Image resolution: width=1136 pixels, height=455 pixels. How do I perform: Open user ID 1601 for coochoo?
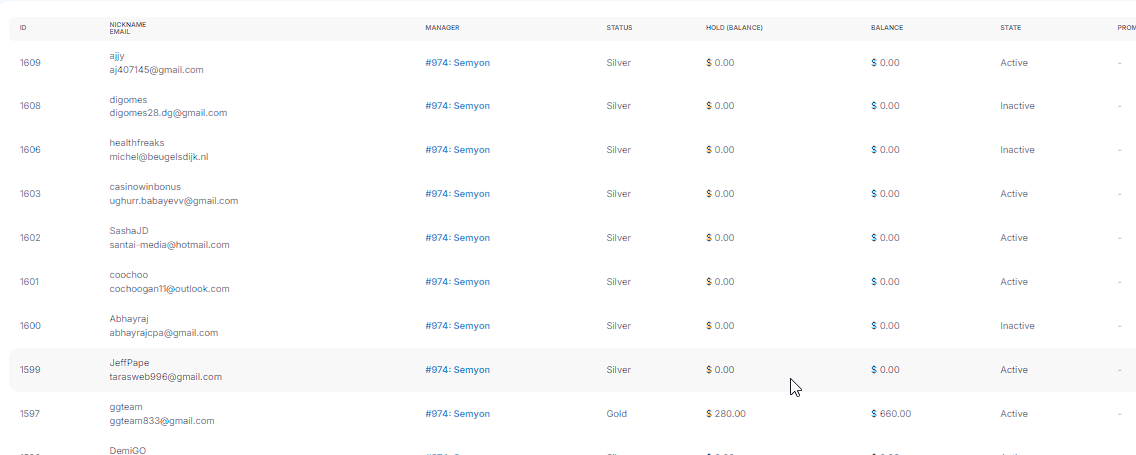30,282
